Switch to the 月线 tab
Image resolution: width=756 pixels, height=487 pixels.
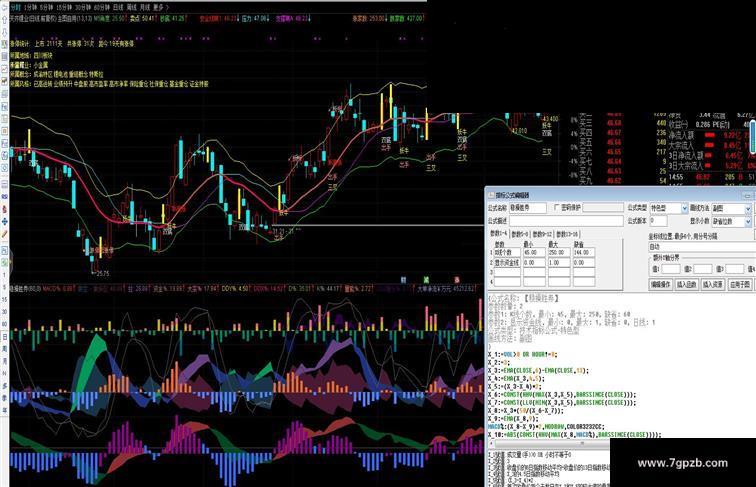click(145, 8)
